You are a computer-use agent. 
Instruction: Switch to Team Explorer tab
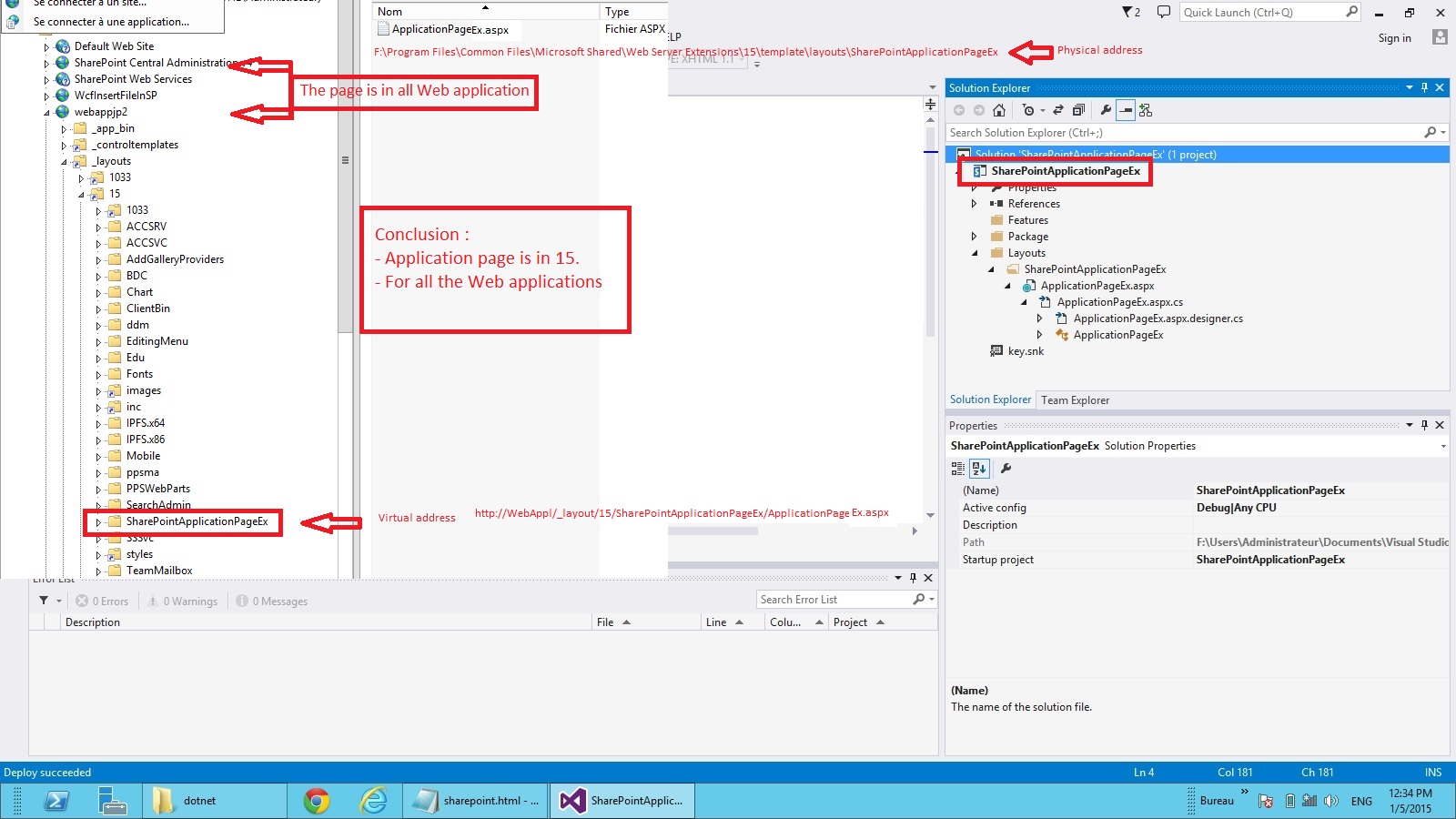coord(1075,400)
